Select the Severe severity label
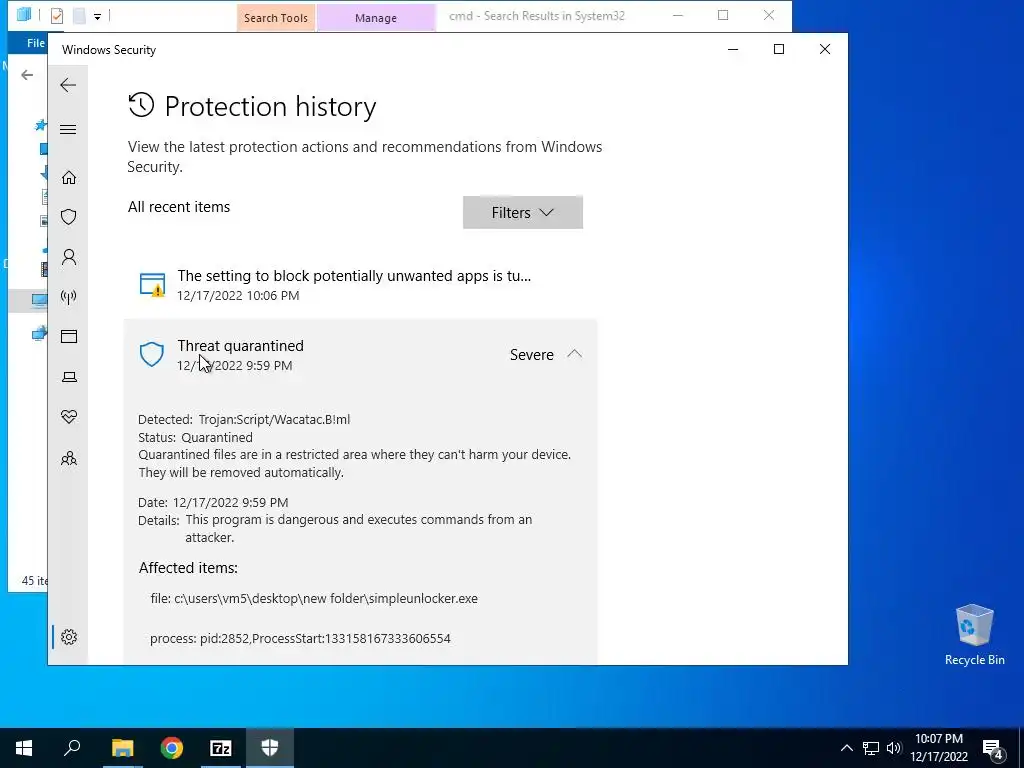The width and height of the screenshot is (1024, 768). click(x=532, y=355)
